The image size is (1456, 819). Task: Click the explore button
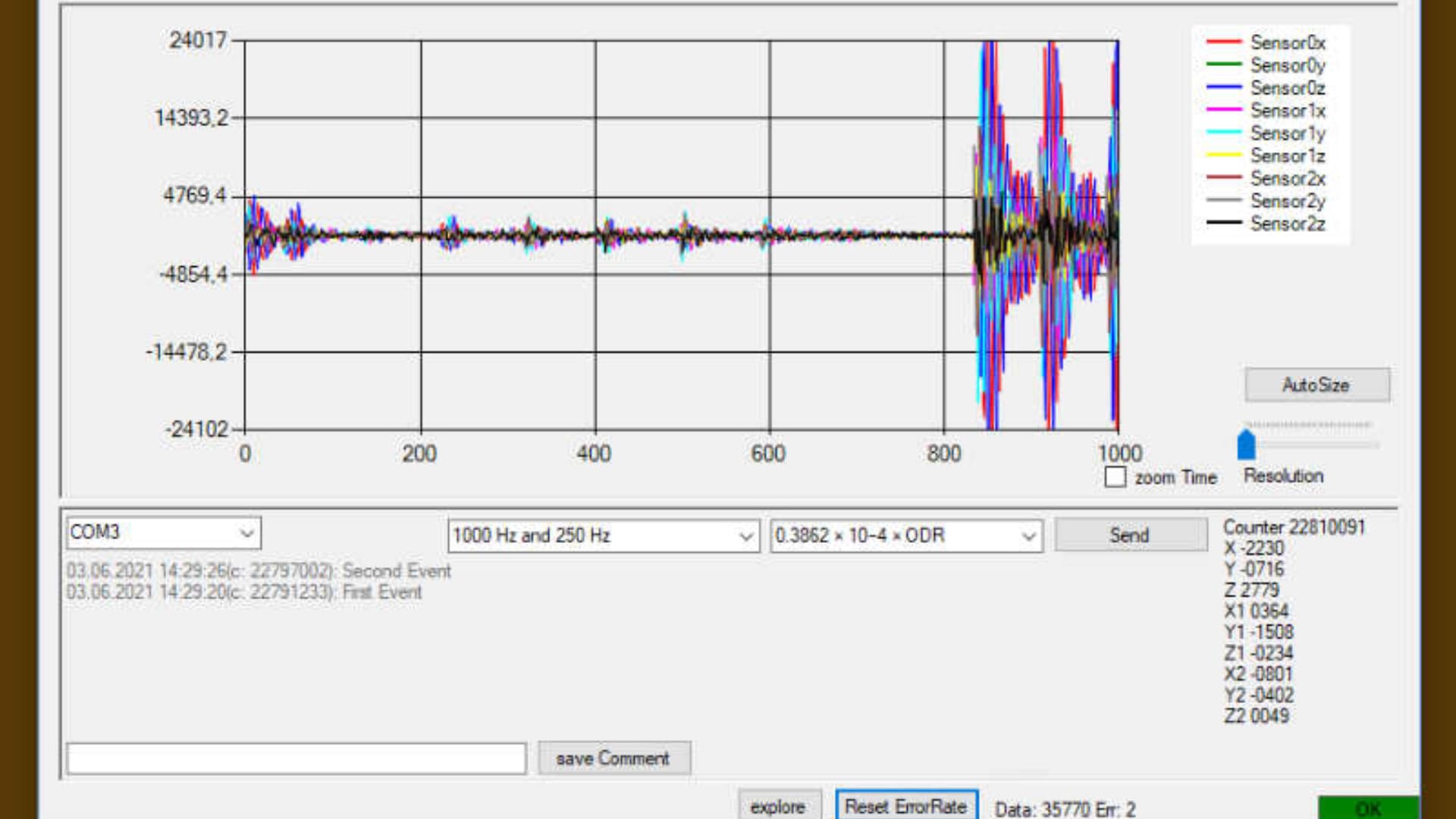tap(779, 806)
